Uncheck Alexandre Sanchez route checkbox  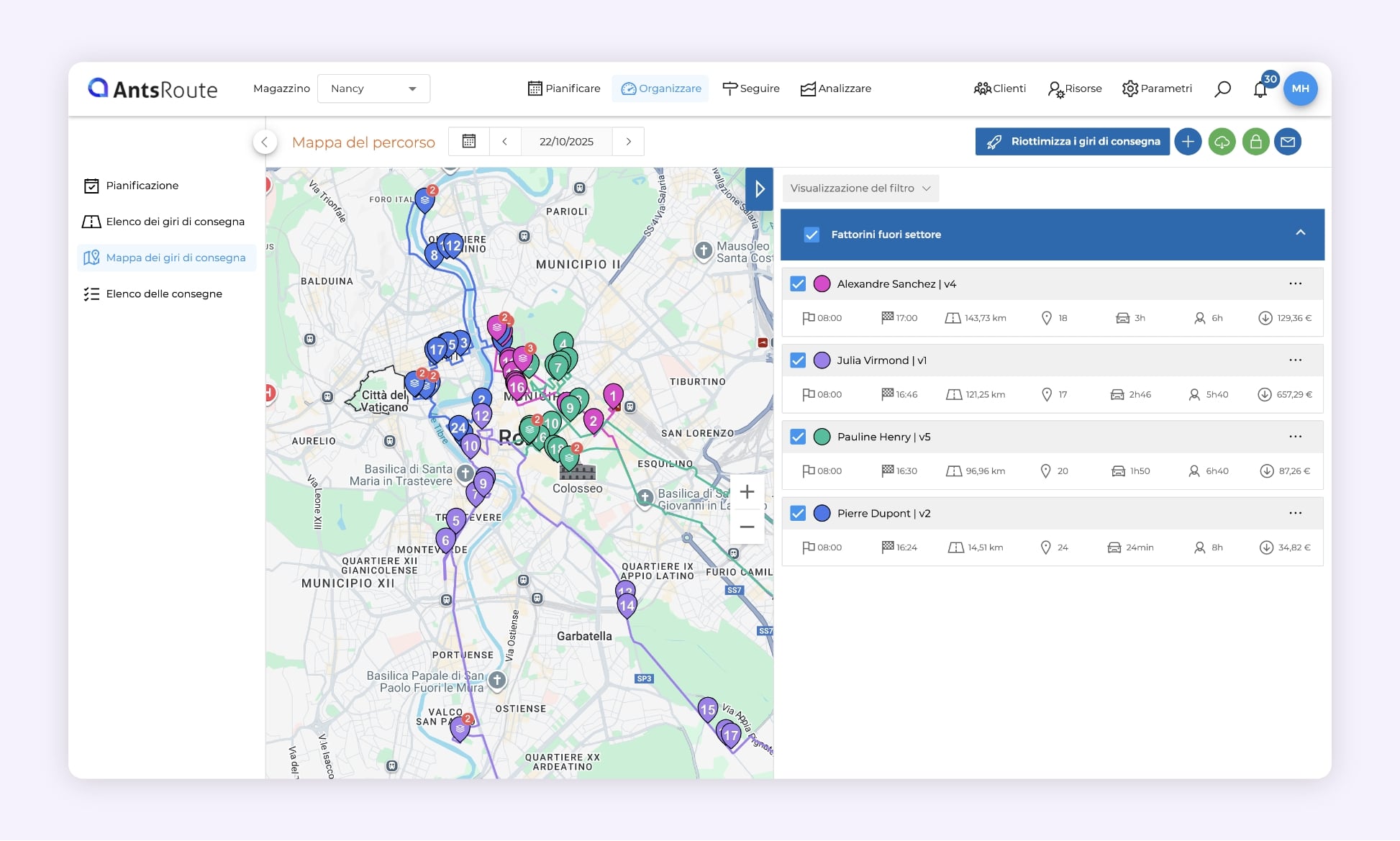[798, 284]
